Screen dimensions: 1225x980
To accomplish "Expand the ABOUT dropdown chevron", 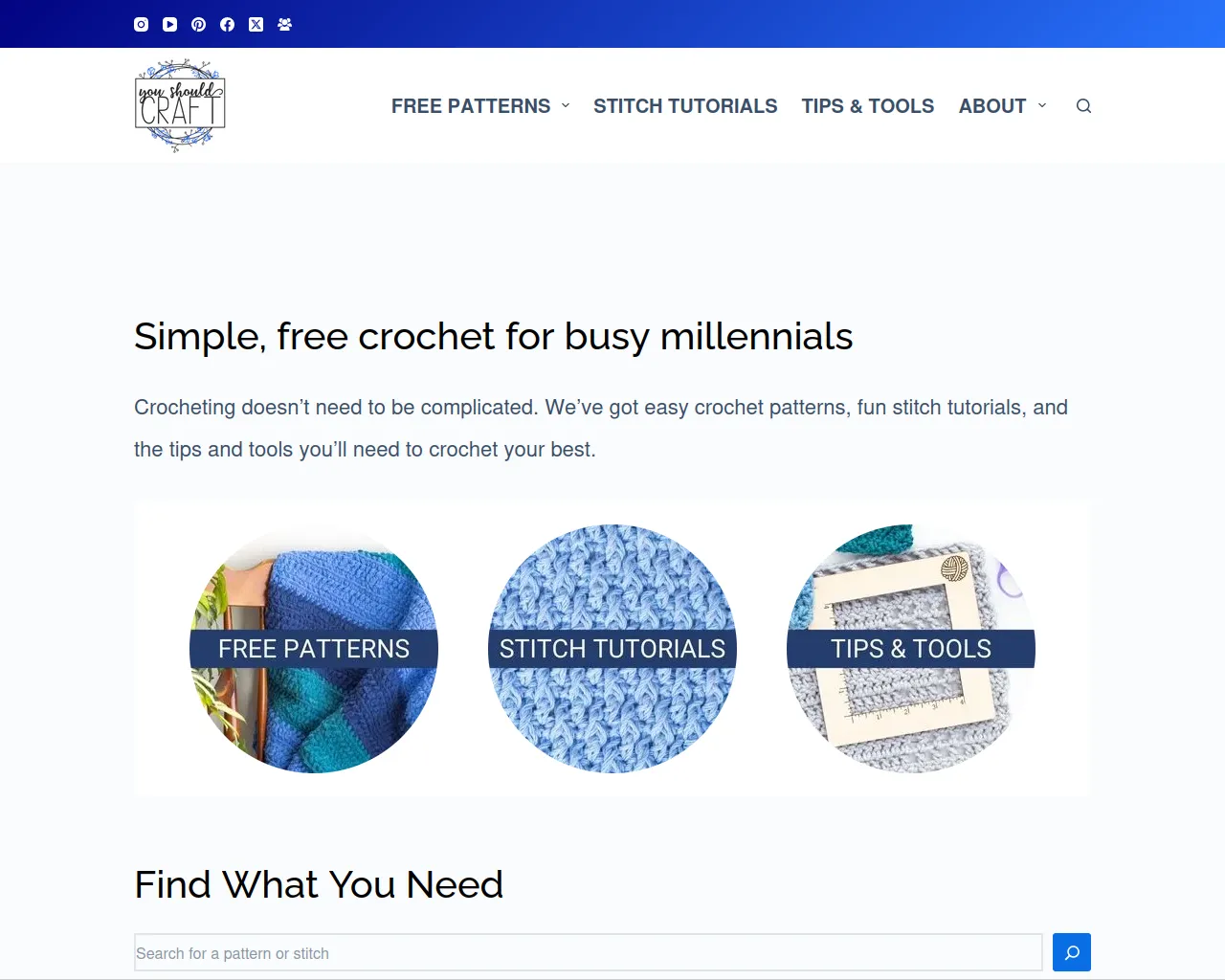I will pyautogui.click(x=1041, y=106).
